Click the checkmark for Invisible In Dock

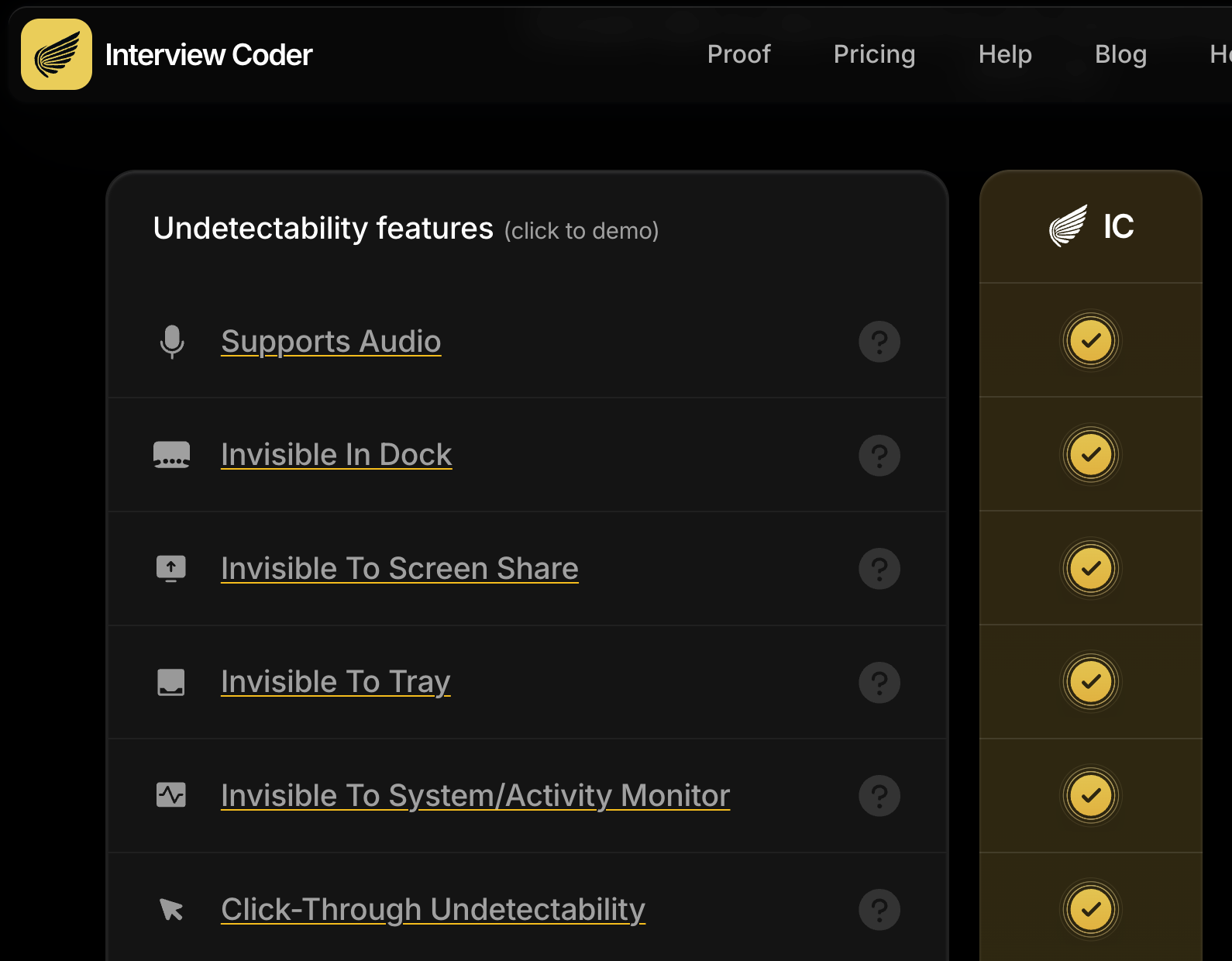pos(1090,455)
